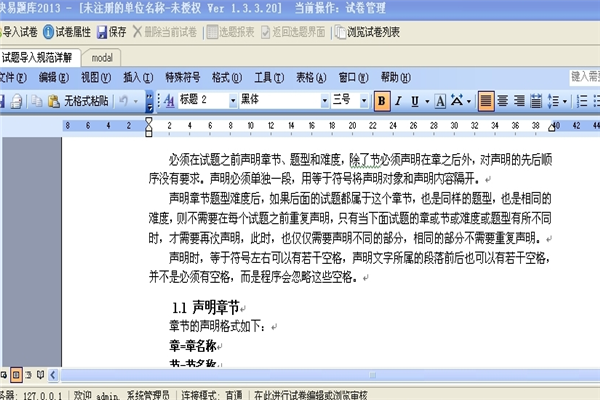Switch to the modal tab
The image size is (600, 400).
102,58
